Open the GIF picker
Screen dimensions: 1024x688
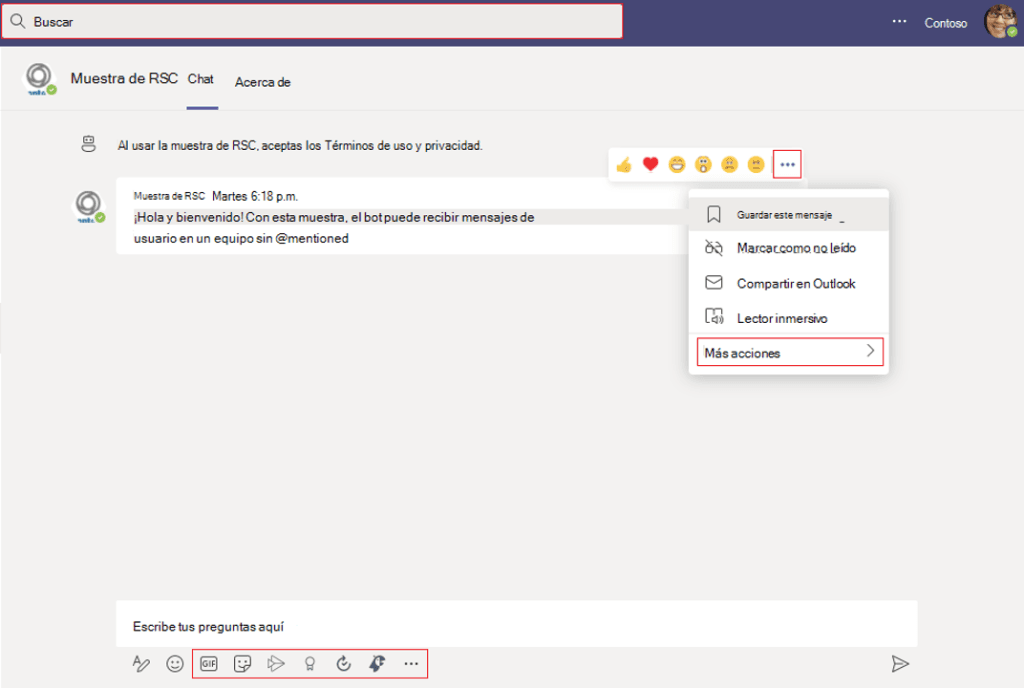(x=209, y=664)
